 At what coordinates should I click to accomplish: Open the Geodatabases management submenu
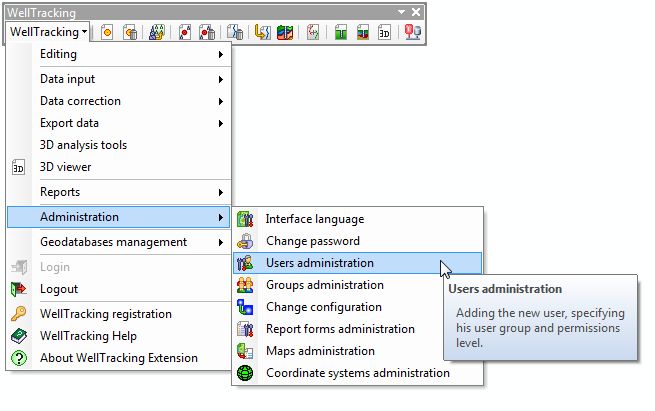click(x=119, y=242)
